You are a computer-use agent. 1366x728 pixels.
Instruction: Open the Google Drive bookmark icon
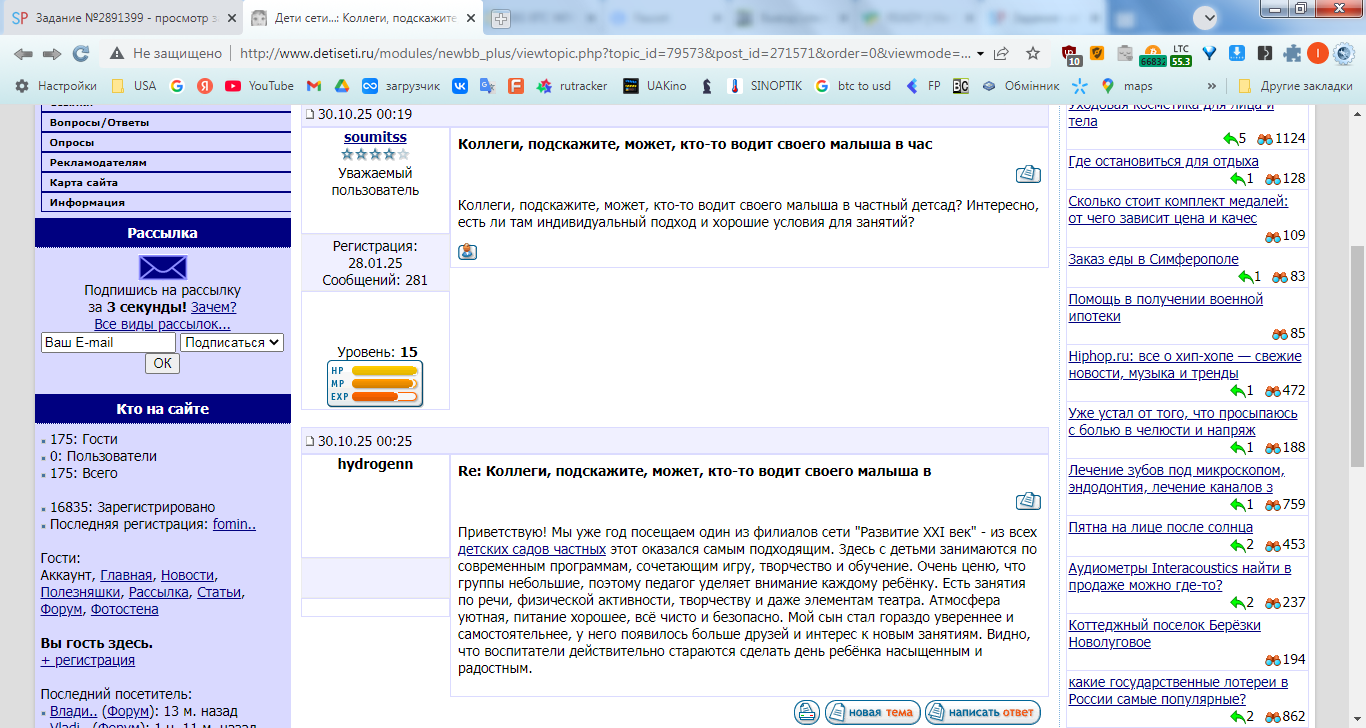341,86
